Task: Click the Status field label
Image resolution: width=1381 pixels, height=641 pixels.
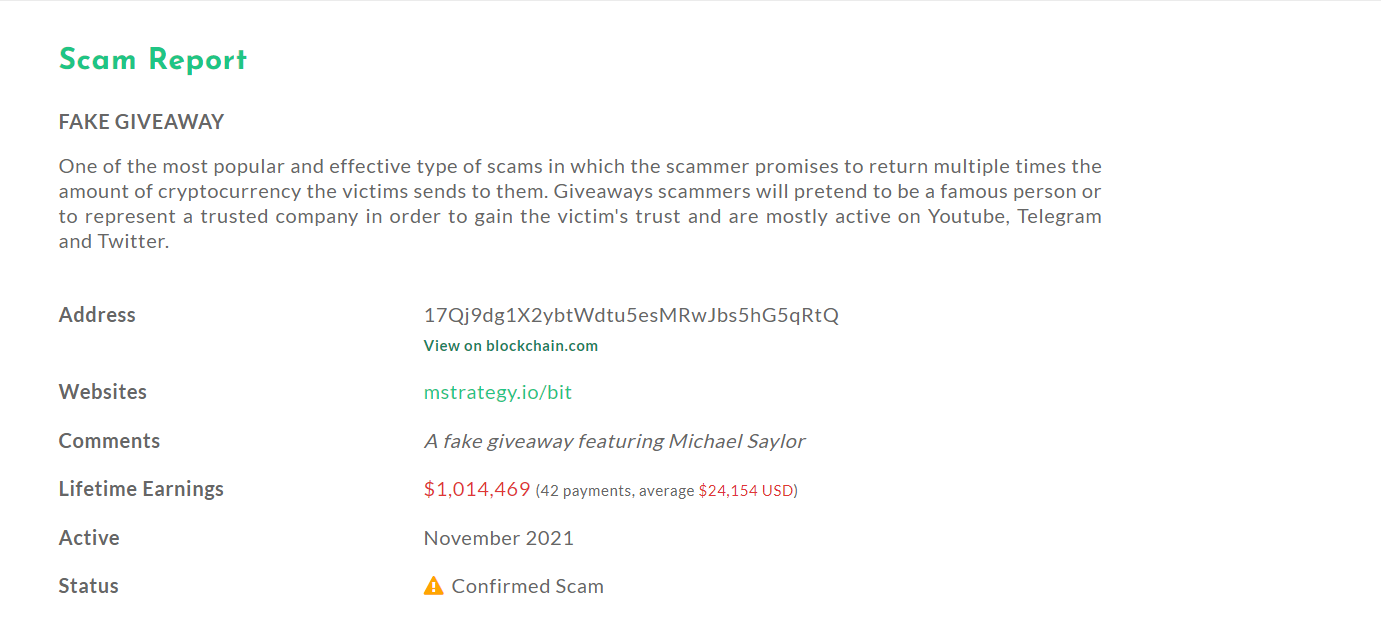Action: pyautogui.click(x=89, y=586)
